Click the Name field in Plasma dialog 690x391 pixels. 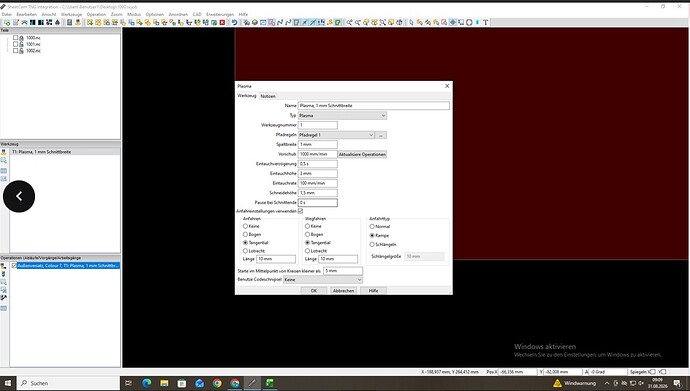click(x=374, y=106)
